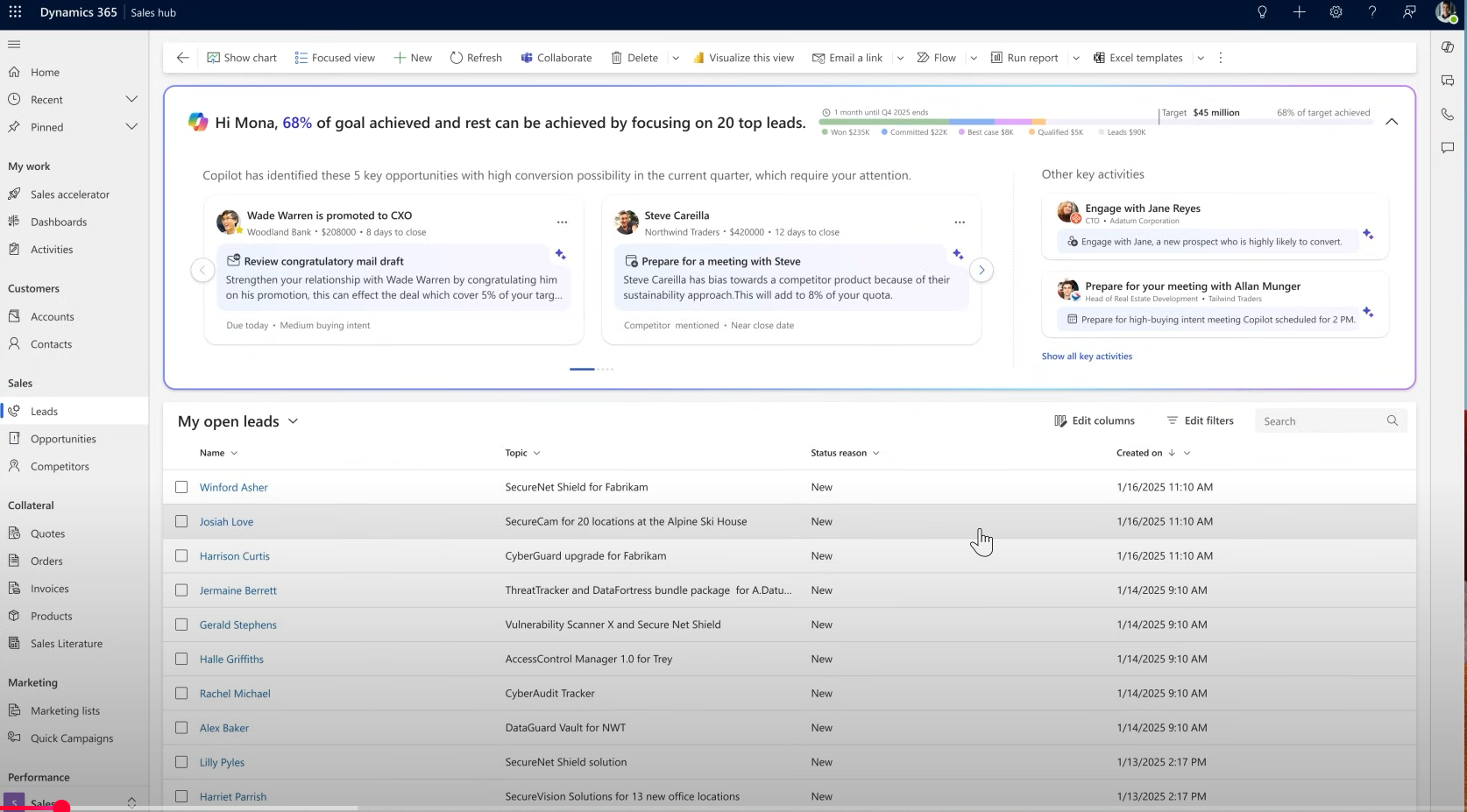The image size is (1467, 812).
Task: Open the chat icon in the right rail
Action: [1448, 148]
